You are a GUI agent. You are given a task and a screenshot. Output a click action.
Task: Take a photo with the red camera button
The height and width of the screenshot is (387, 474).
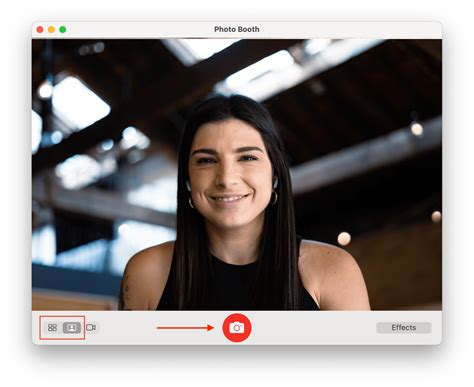coord(237,328)
